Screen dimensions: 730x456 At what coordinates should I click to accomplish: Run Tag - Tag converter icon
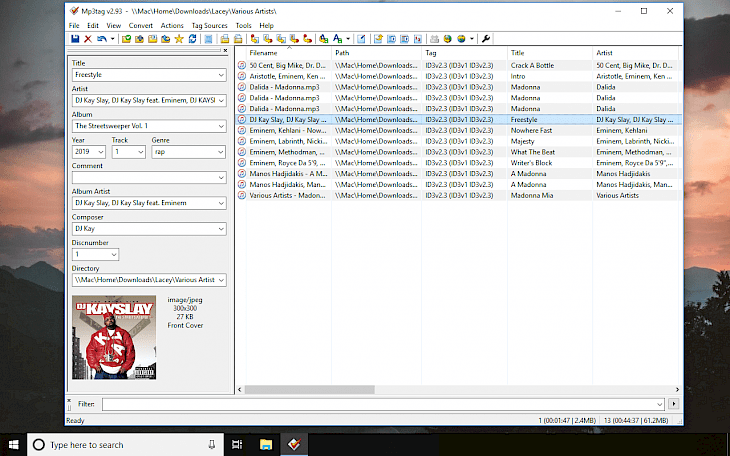pyautogui.click(x=307, y=39)
